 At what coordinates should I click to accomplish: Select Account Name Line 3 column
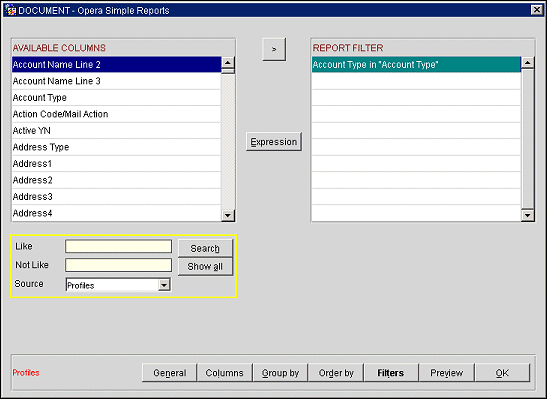pos(117,81)
